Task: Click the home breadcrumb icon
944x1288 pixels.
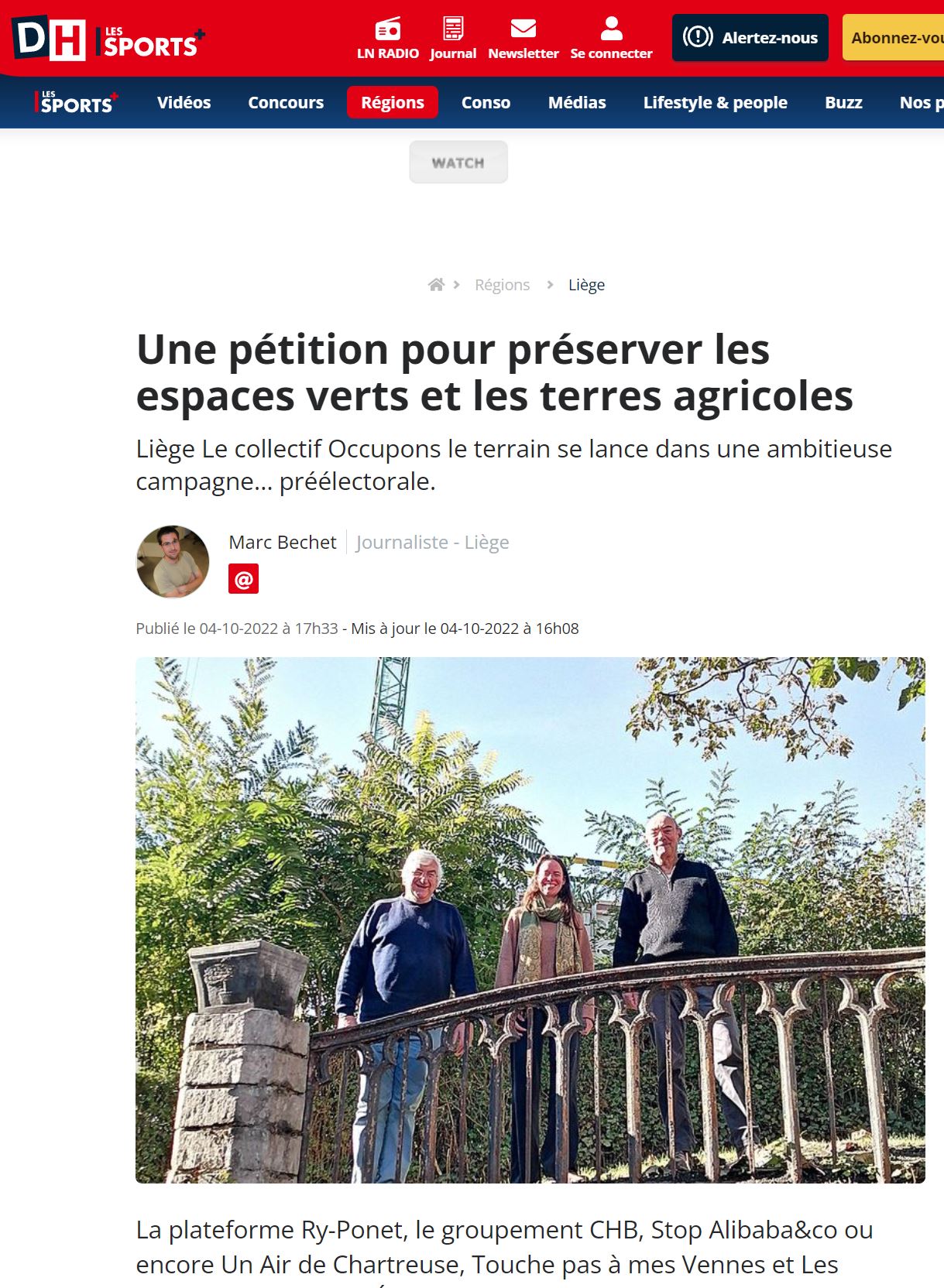Action: click(436, 285)
